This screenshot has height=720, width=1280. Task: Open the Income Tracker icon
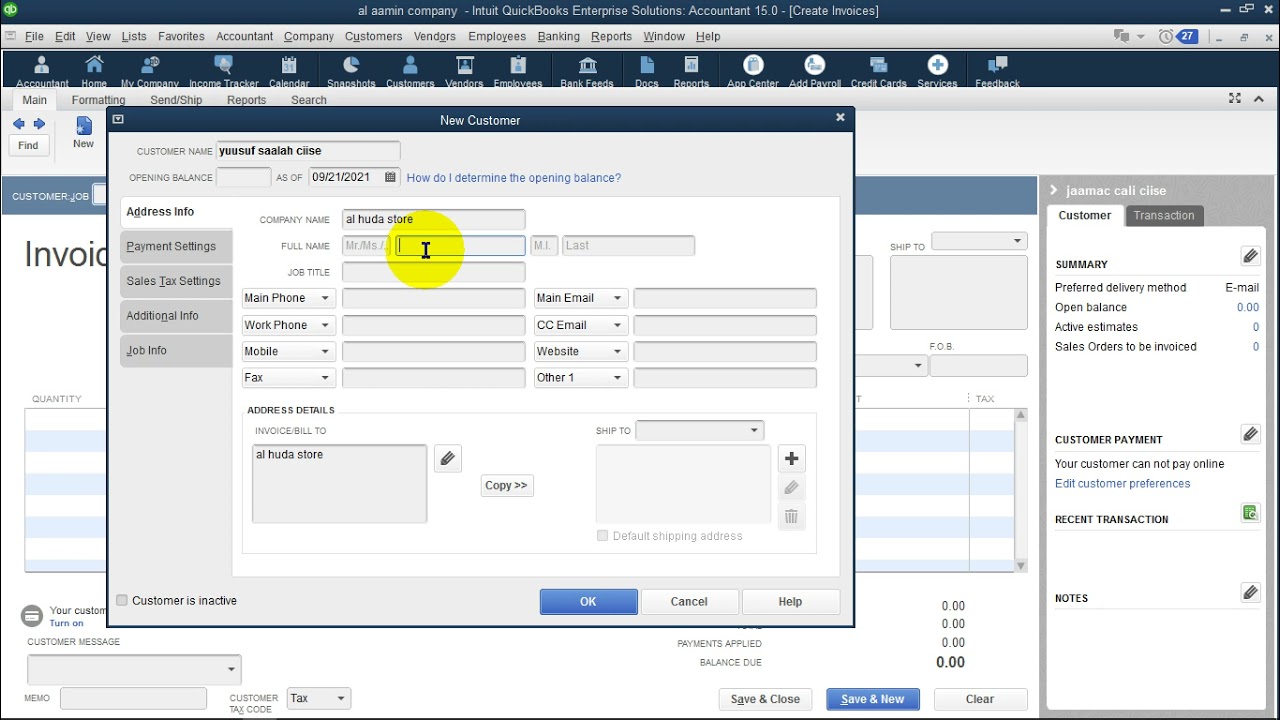point(224,70)
